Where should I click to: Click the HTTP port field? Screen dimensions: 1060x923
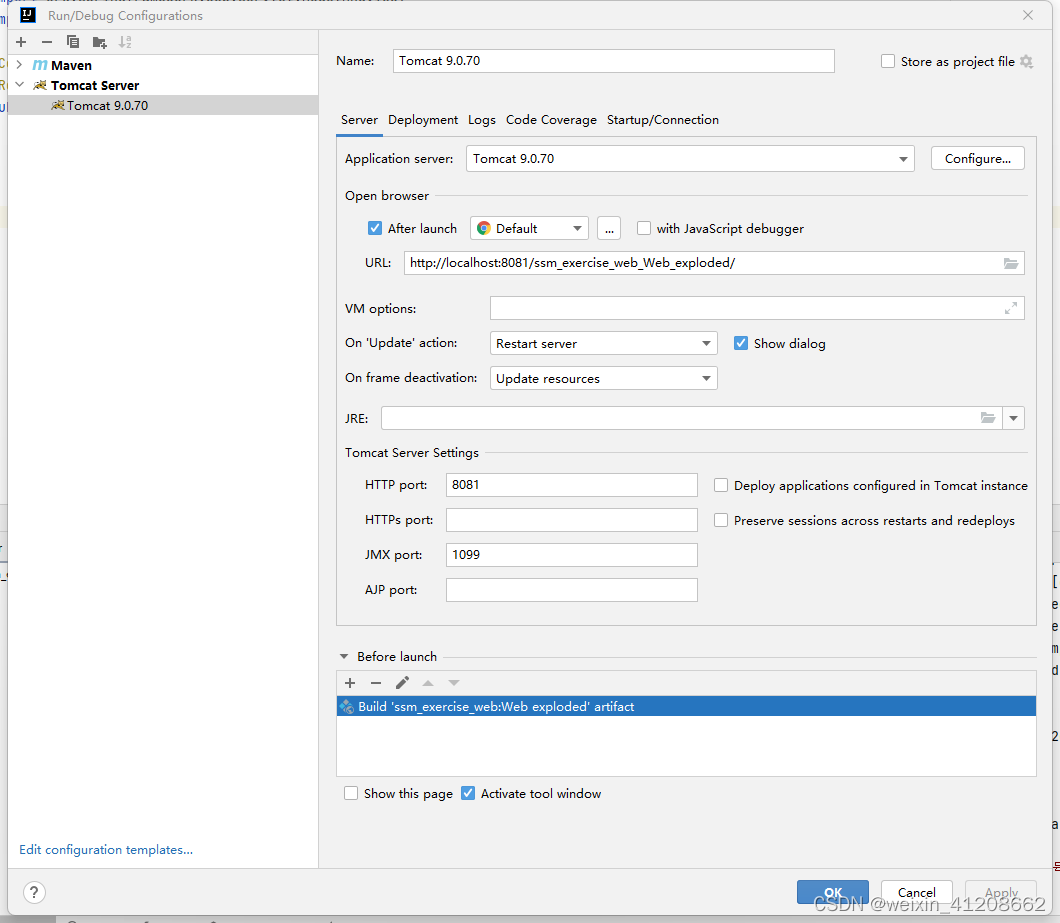tap(571, 485)
